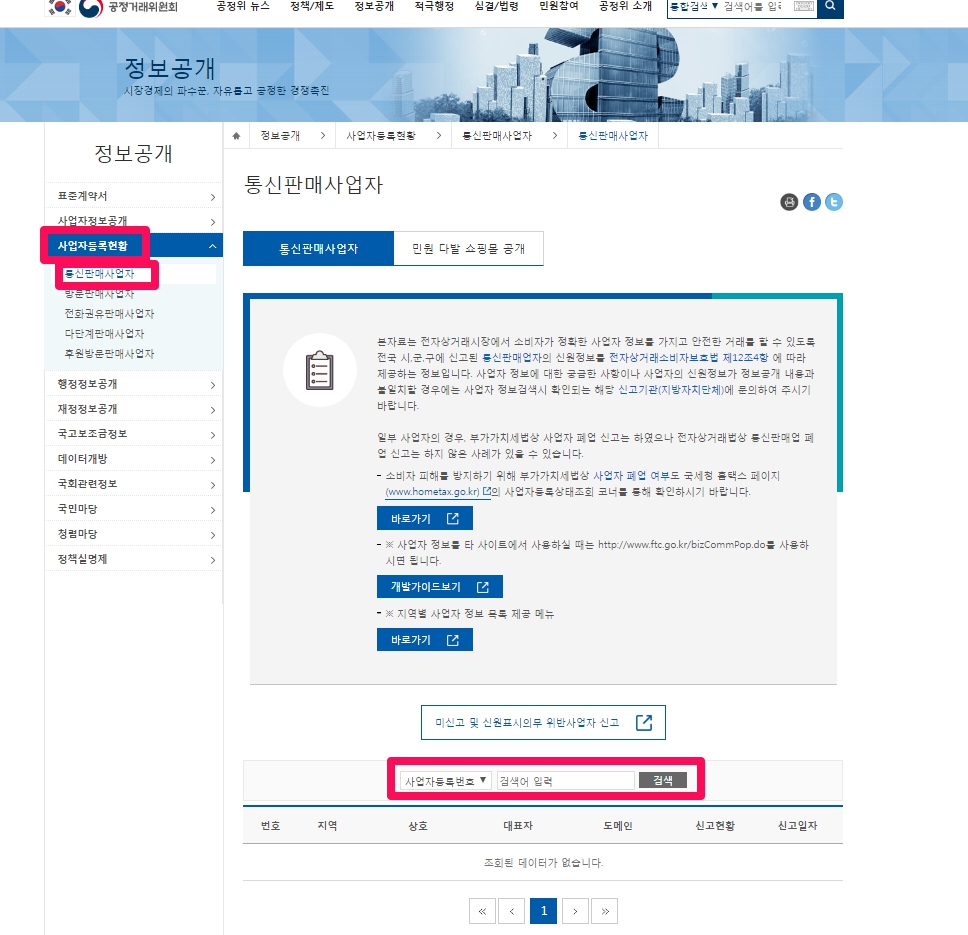Click the magnifier search icon in header
The image size is (968, 935).
click(830, 7)
